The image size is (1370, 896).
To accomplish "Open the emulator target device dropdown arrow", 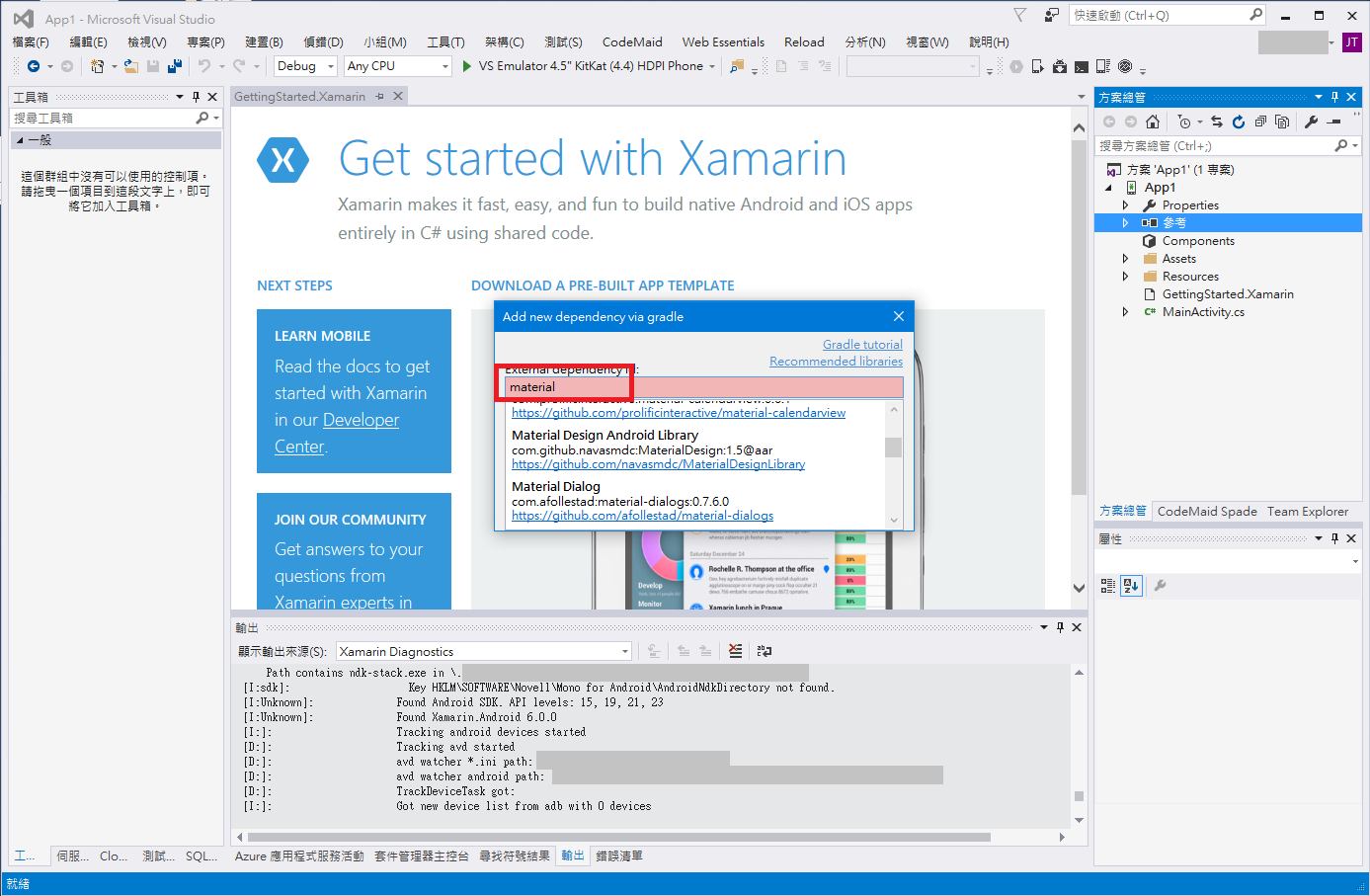I will (x=713, y=66).
